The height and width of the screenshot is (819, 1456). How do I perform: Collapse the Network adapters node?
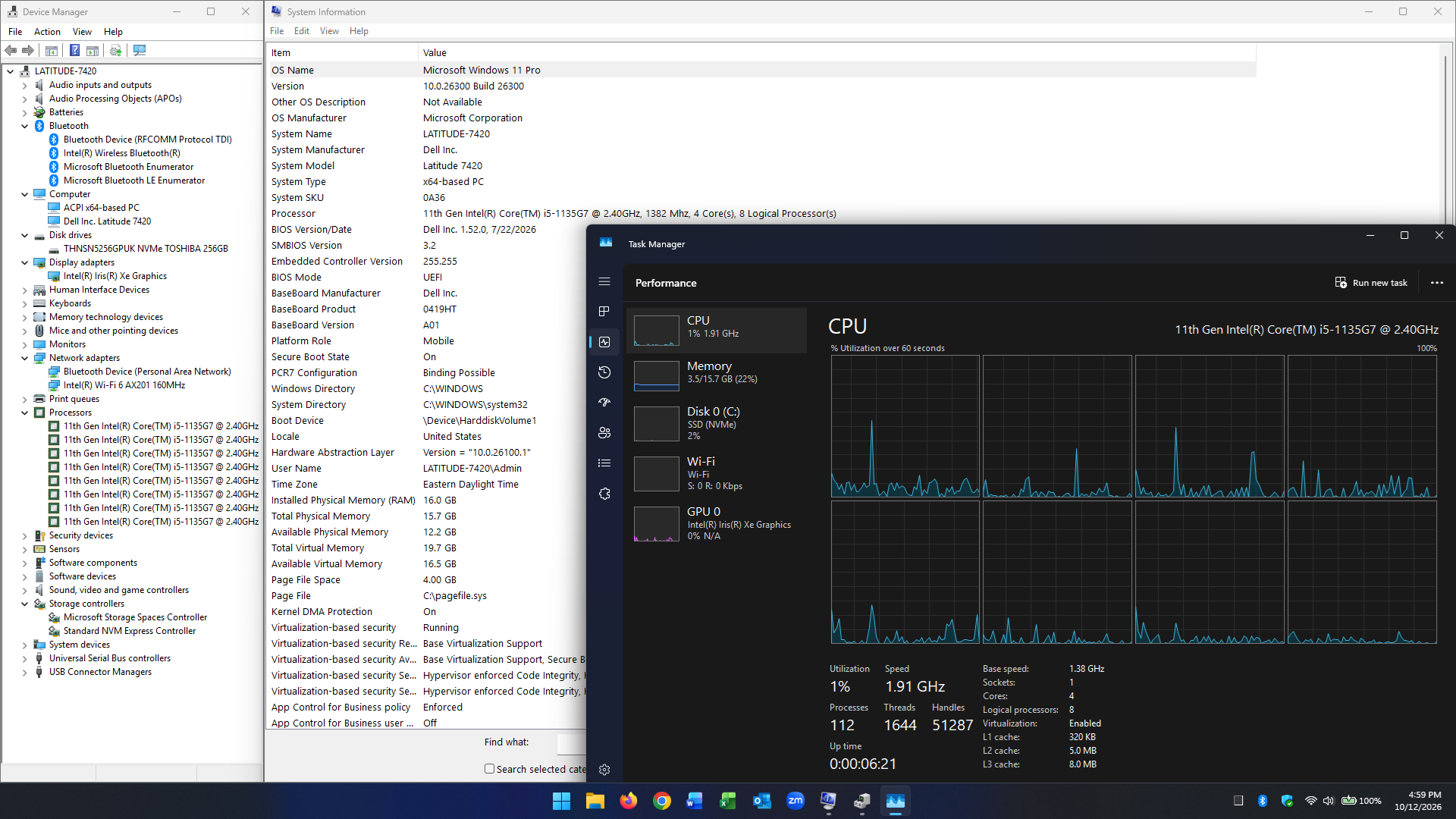coord(25,358)
